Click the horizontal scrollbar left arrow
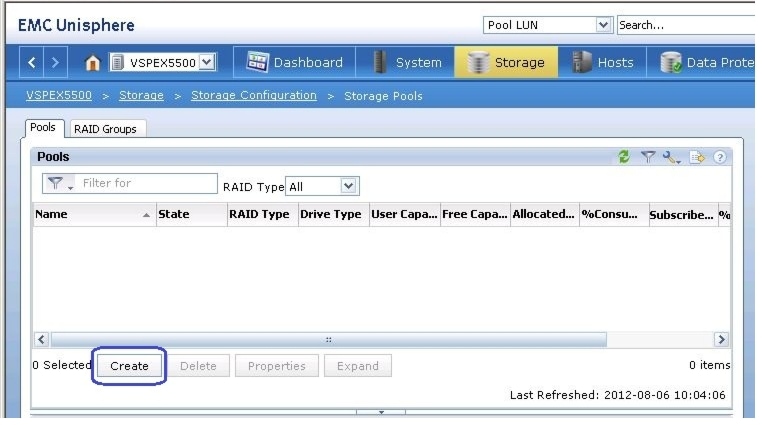762x425 pixels. [x=41, y=339]
